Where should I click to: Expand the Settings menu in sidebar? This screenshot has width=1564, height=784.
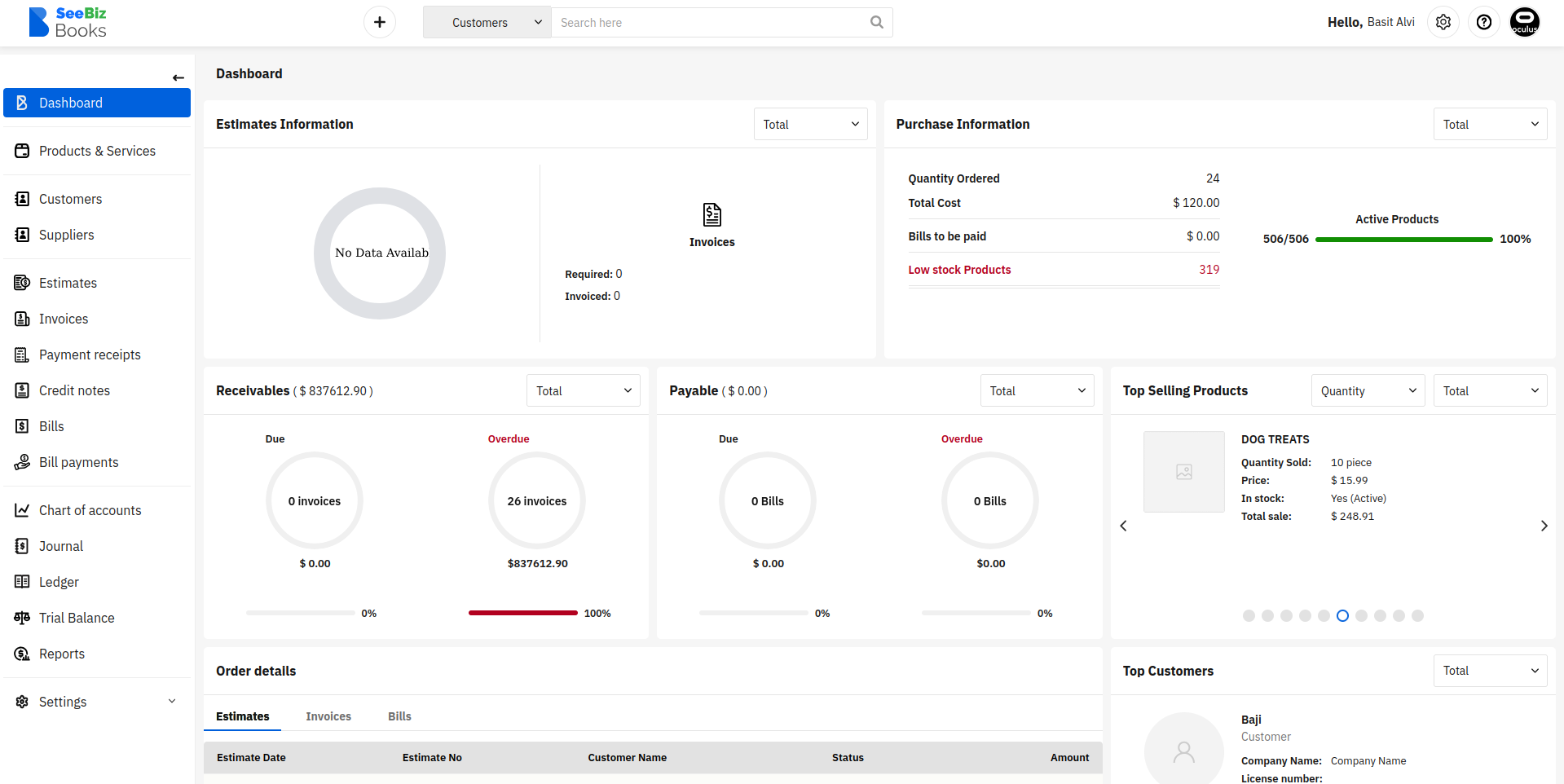[171, 702]
